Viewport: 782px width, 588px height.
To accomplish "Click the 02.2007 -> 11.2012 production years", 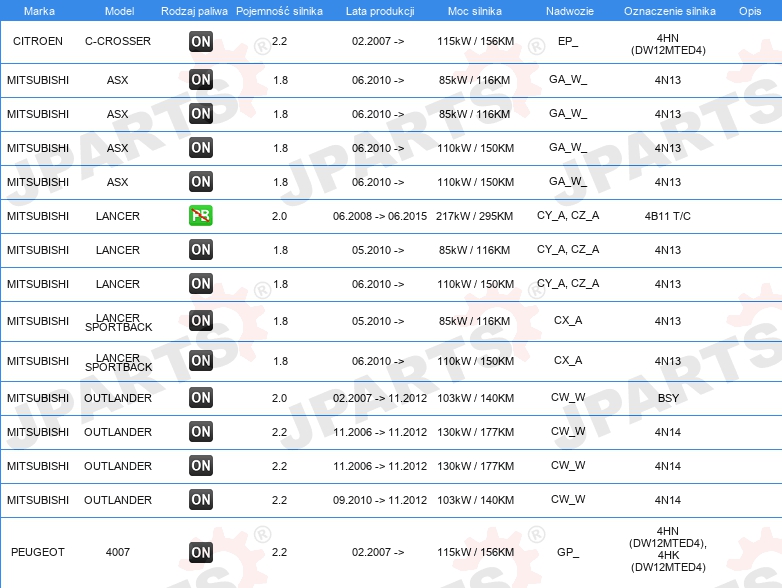I will (380, 398).
